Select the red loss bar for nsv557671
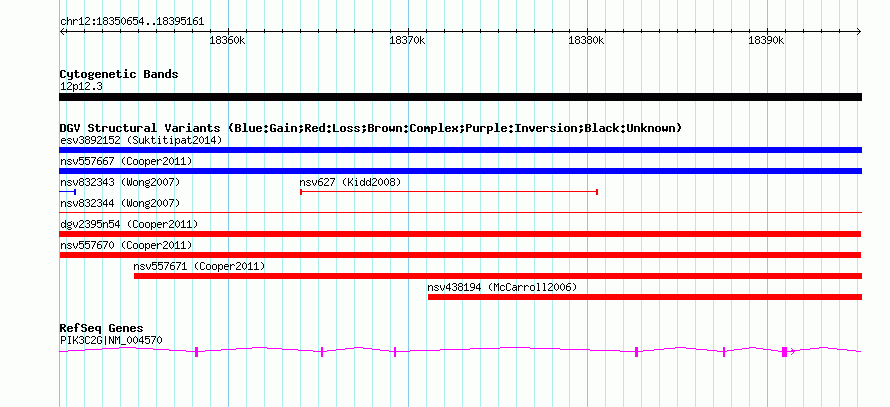Image resolution: width=890 pixels, height=407 pixels. [x=498, y=276]
